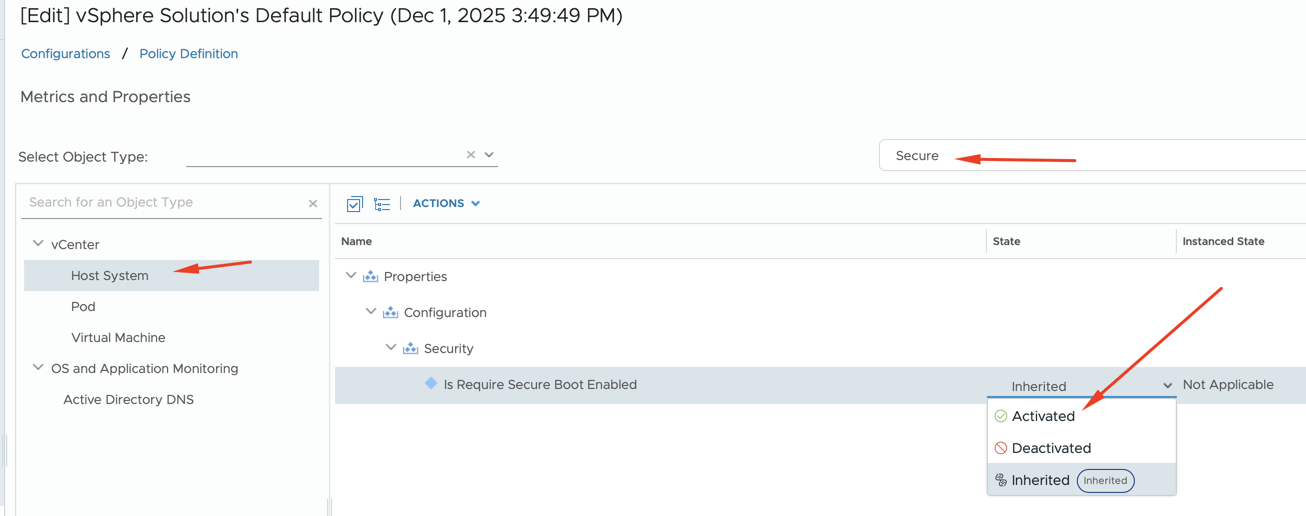This screenshot has width=1306, height=516.
Task: Choose Activated in the state dropdown
Action: (x=1043, y=416)
